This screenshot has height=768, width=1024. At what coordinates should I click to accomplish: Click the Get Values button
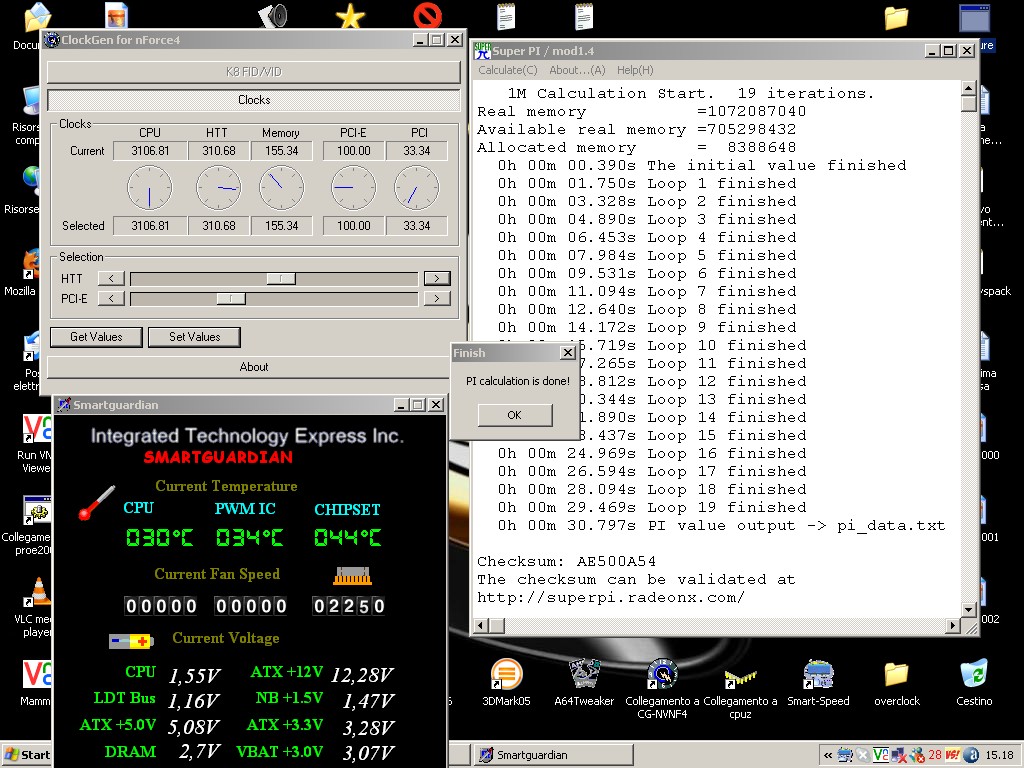coord(96,337)
